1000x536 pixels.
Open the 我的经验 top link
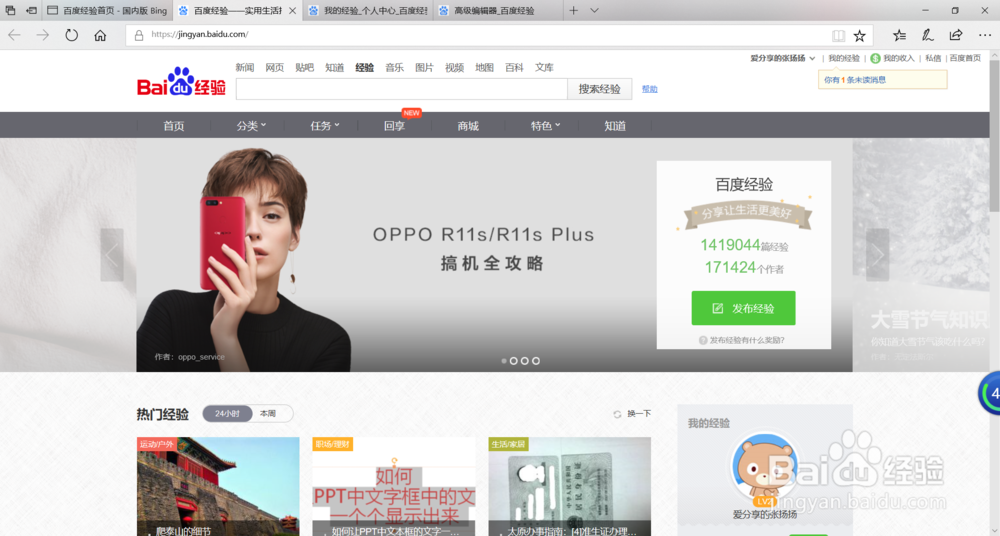(844, 58)
